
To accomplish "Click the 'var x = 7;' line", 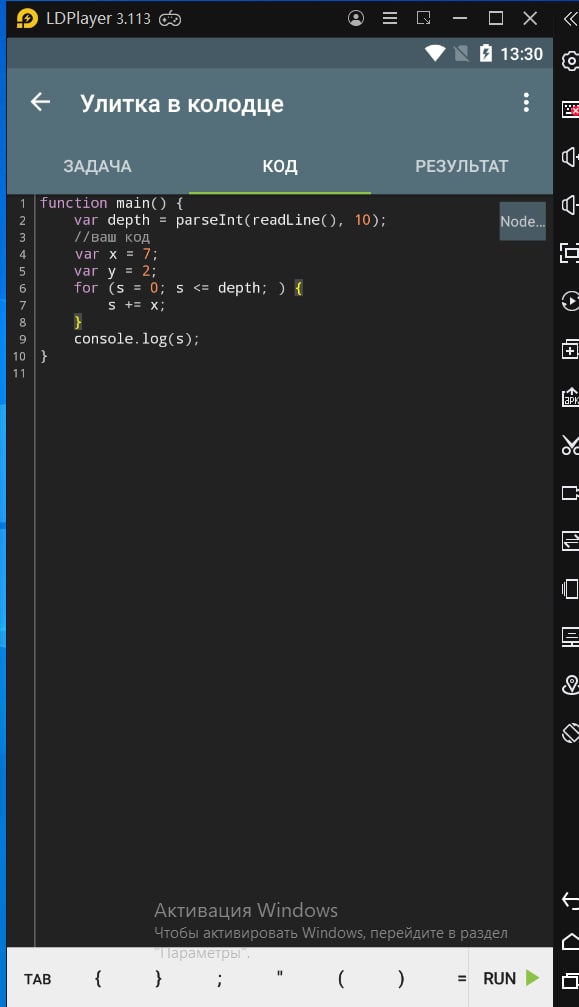I will 116,254.
